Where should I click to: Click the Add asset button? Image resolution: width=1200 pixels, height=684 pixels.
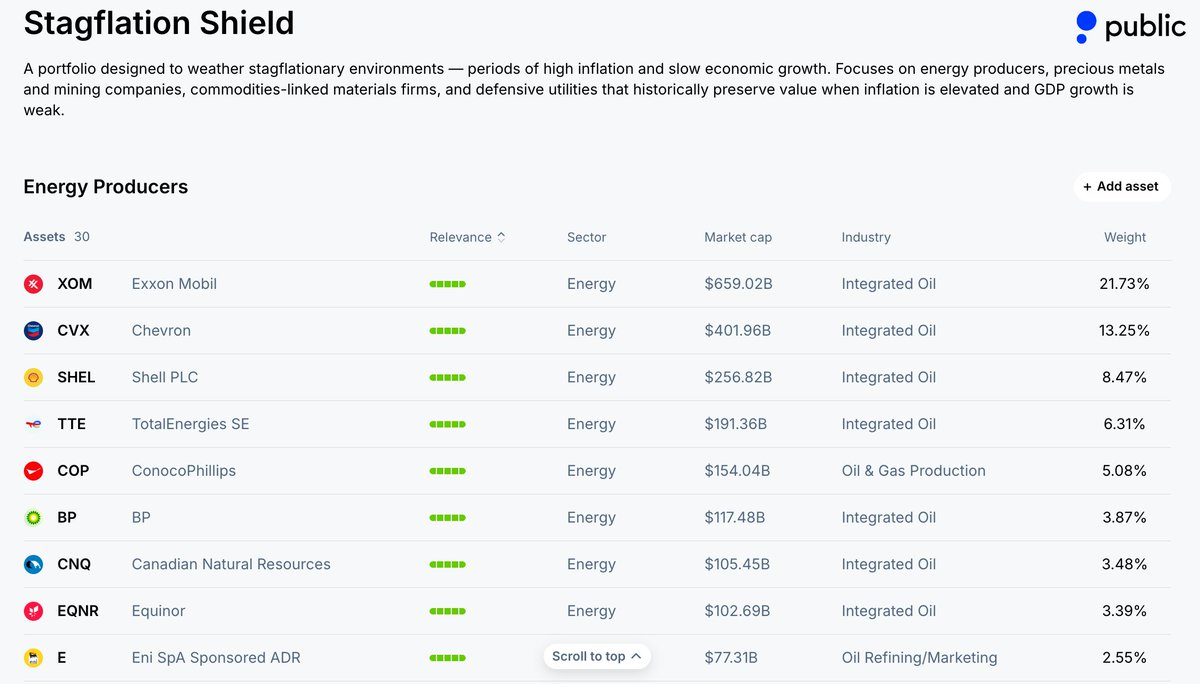pos(1121,186)
